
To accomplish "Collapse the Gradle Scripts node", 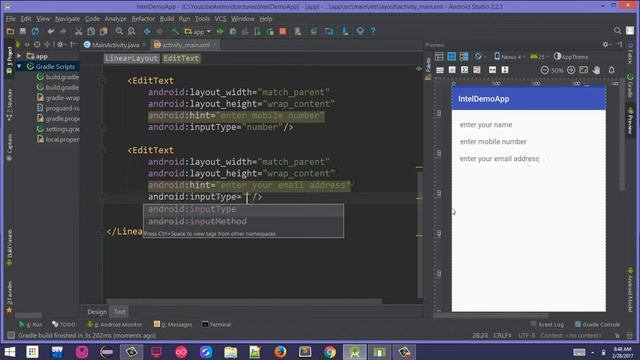I will (x=19, y=66).
